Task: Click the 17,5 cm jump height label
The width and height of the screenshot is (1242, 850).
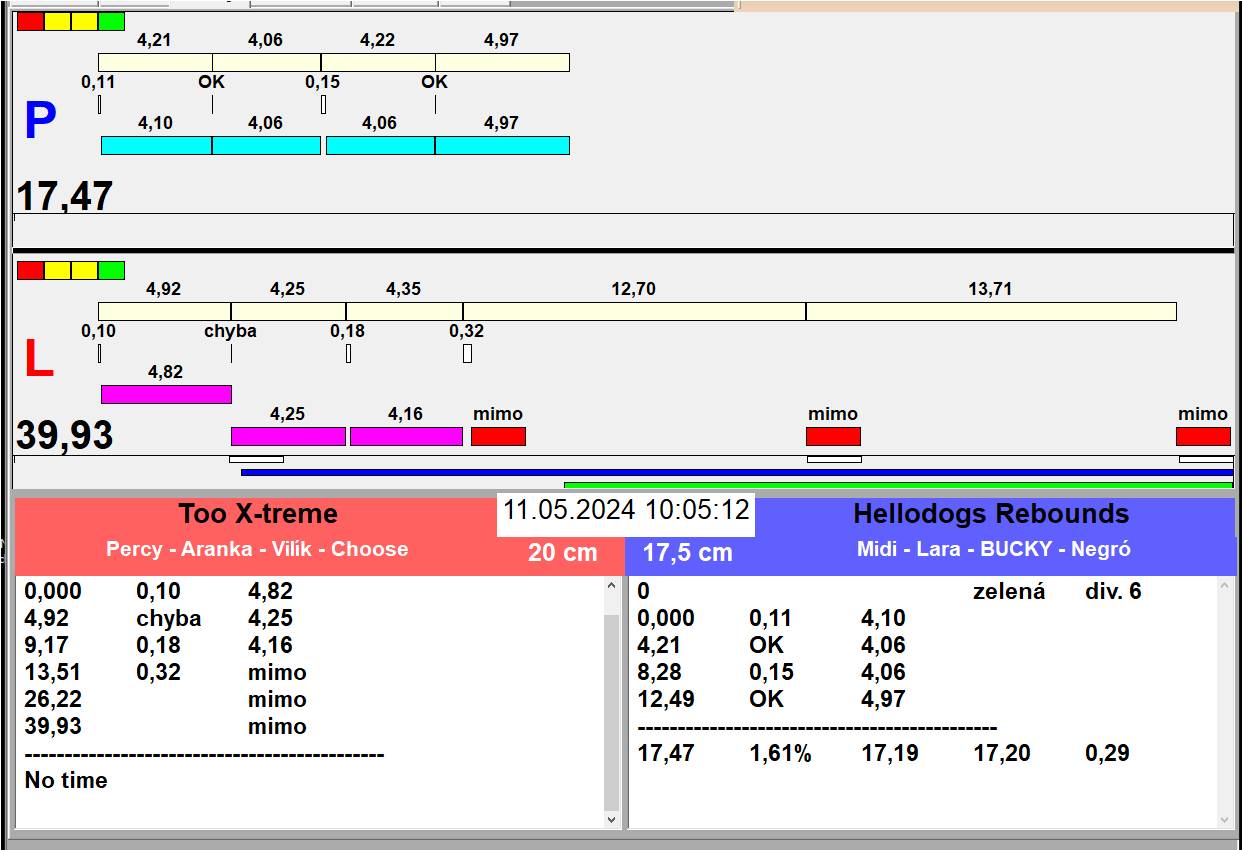Action: coord(687,552)
